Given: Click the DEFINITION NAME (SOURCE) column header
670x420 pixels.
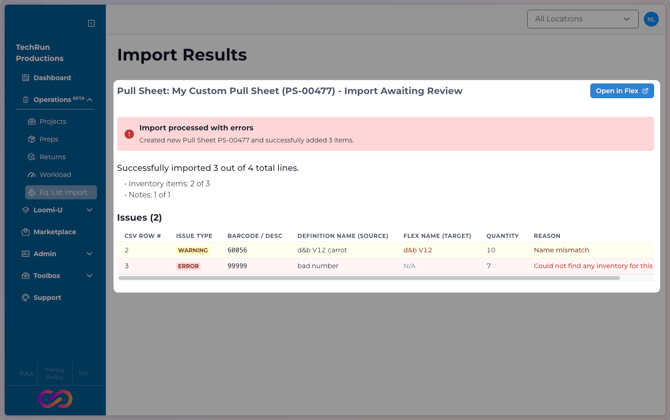Looking at the screenshot, I should [x=343, y=236].
